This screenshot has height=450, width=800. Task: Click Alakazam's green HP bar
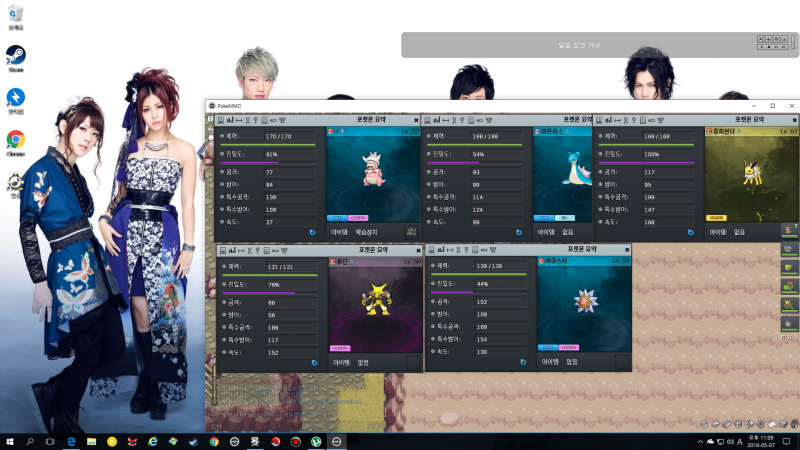tap(268, 275)
